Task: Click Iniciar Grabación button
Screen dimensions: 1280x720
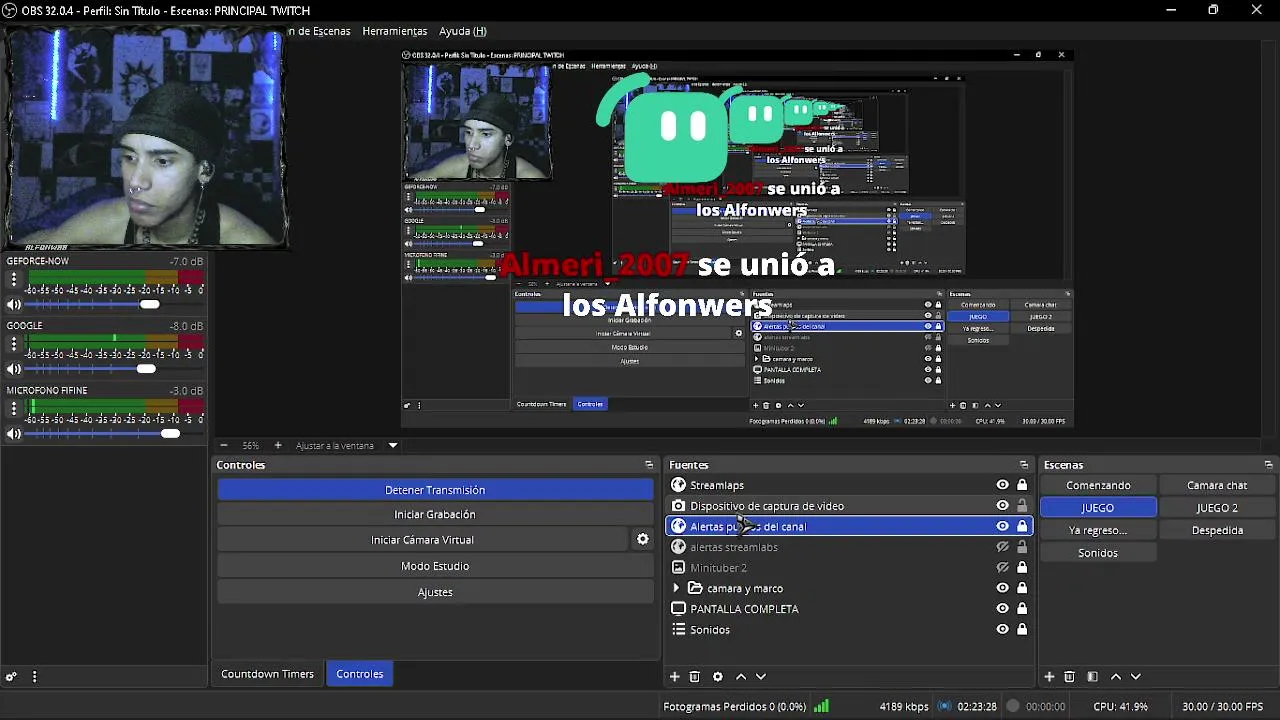Action: (x=435, y=514)
